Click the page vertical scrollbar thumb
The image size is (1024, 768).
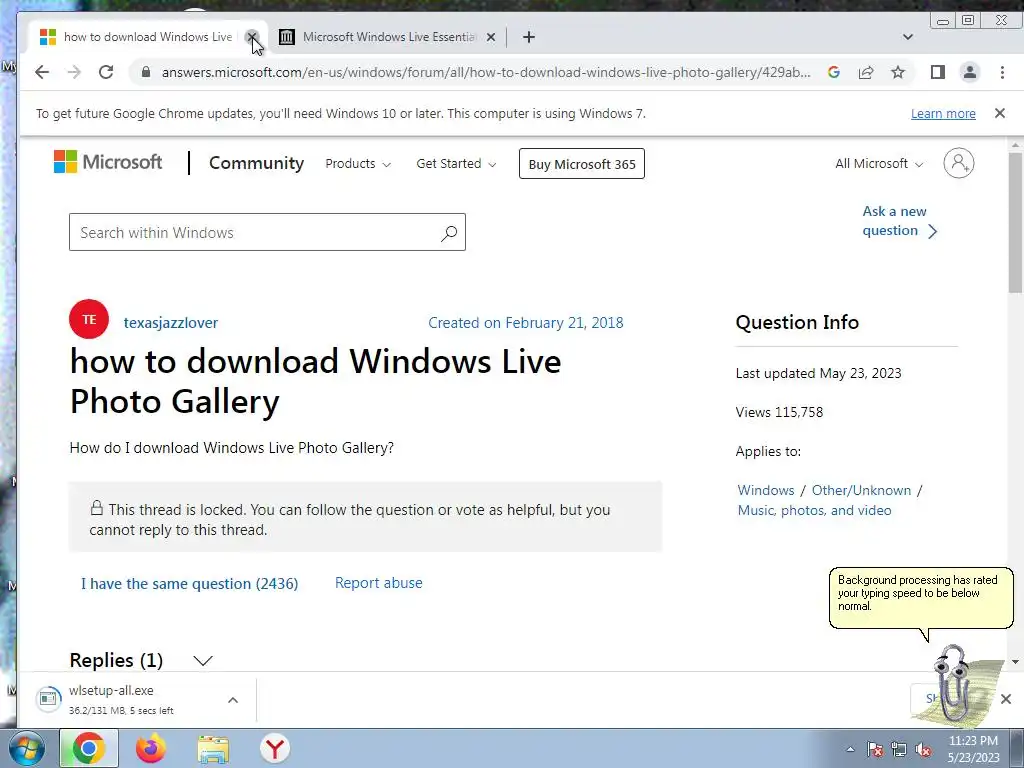(x=1015, y=222)
